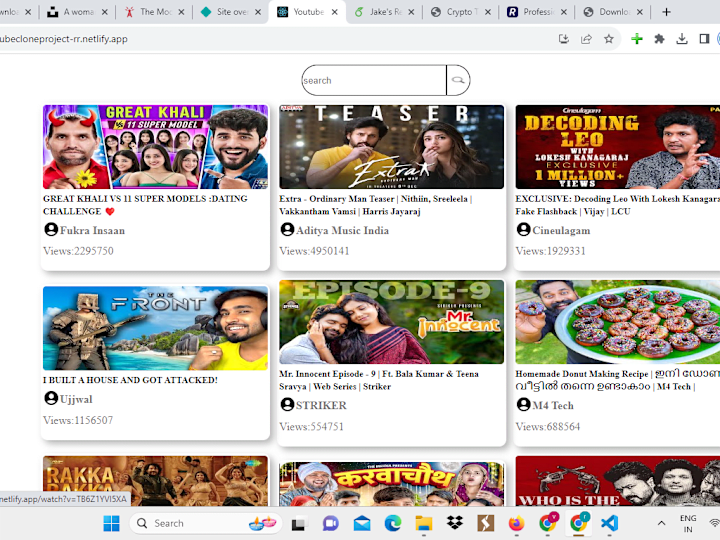Image resolution: width=720 pixels, height=540 pixels.
Task: Toggle the browser side panel icon
Action: [704, 39]
